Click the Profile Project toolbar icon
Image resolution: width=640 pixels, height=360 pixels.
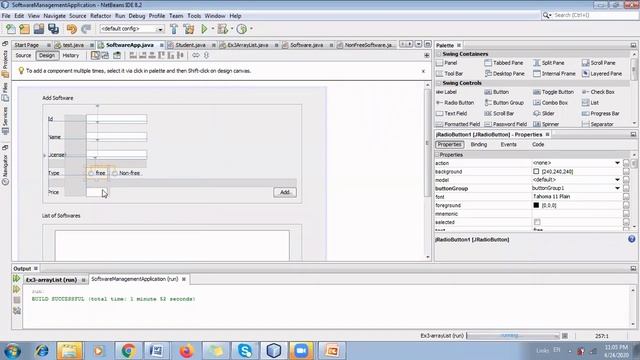pyautogui.click(x=242, y=29)
